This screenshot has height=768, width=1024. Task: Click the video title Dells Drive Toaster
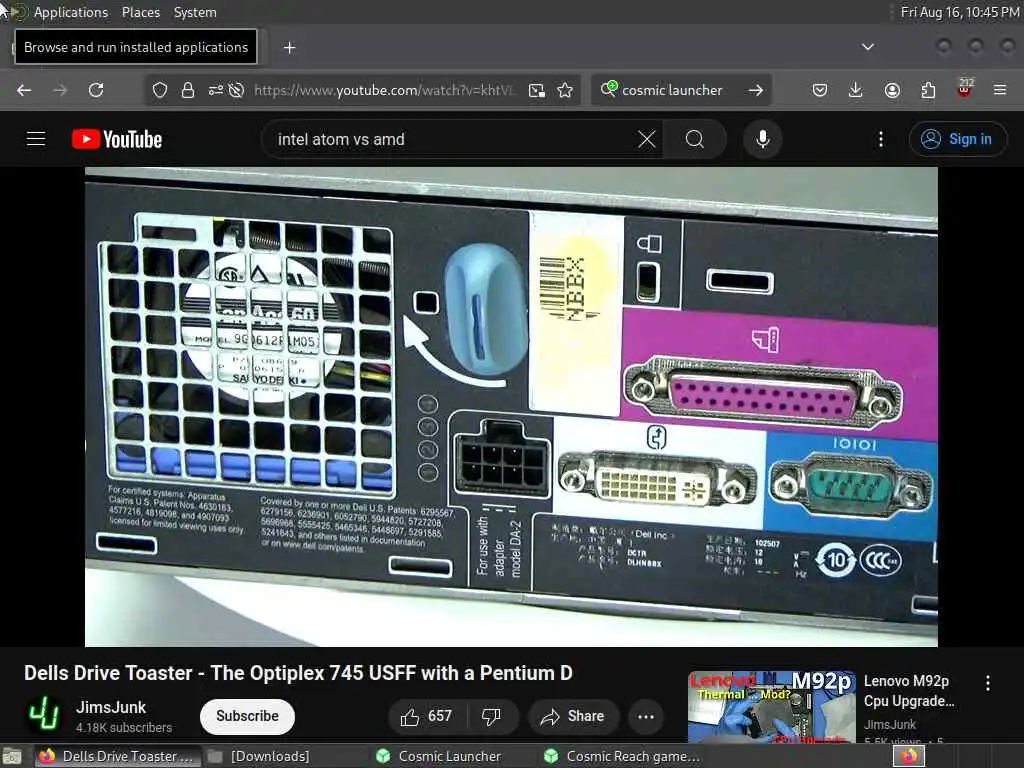point(298,673)
